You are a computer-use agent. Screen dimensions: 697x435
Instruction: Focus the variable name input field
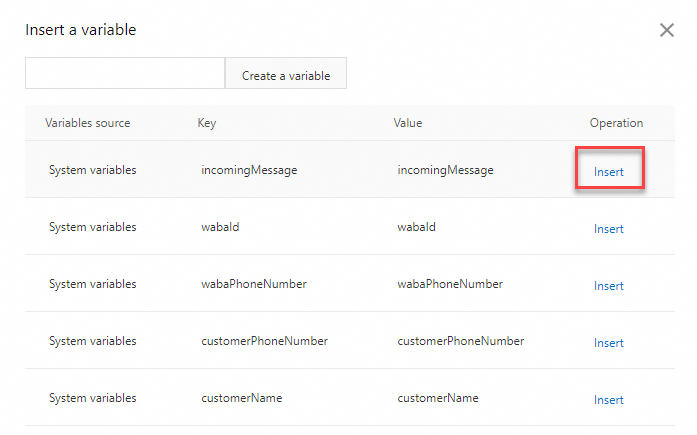(125, 74)
